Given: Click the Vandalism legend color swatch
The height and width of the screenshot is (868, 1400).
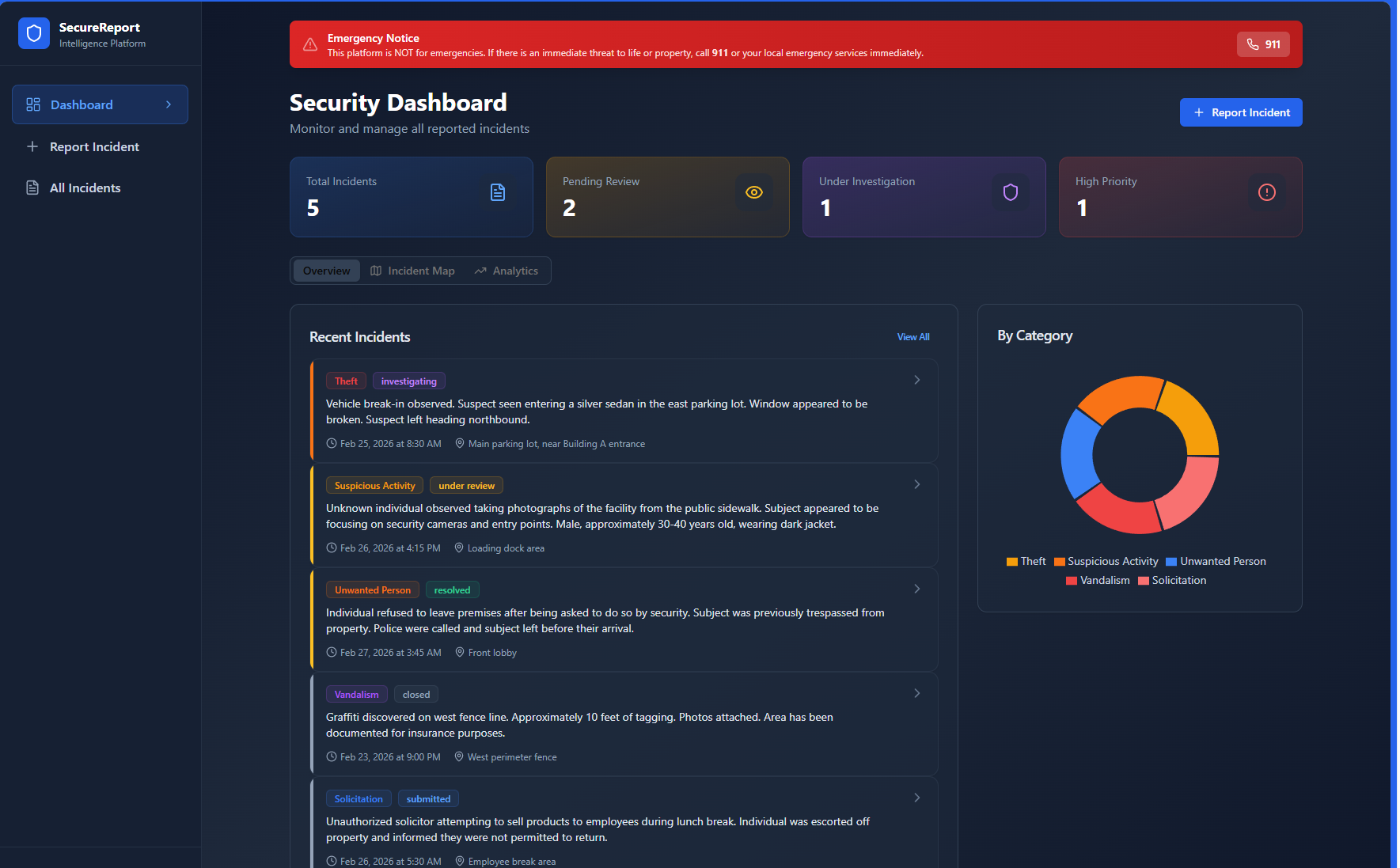Looking at the screenshot, I should [1072, 581].
